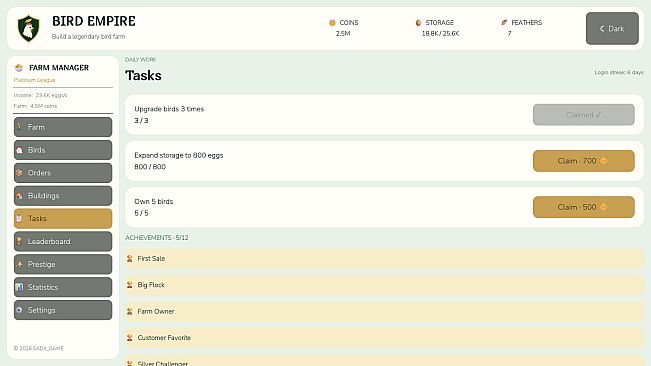The width and height of the screenshot is (651, 366).
Task: View the Statistics page
Action: pyautogui.click(x=63, y=287)
